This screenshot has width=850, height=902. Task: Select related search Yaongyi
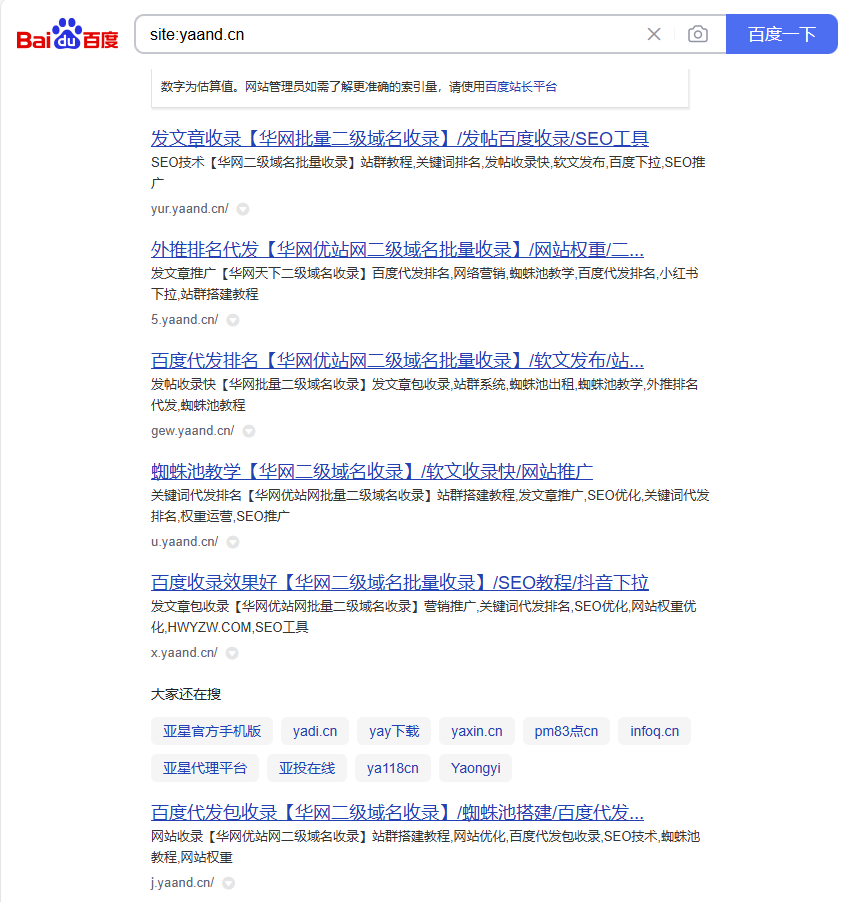(x=476, y=768)
